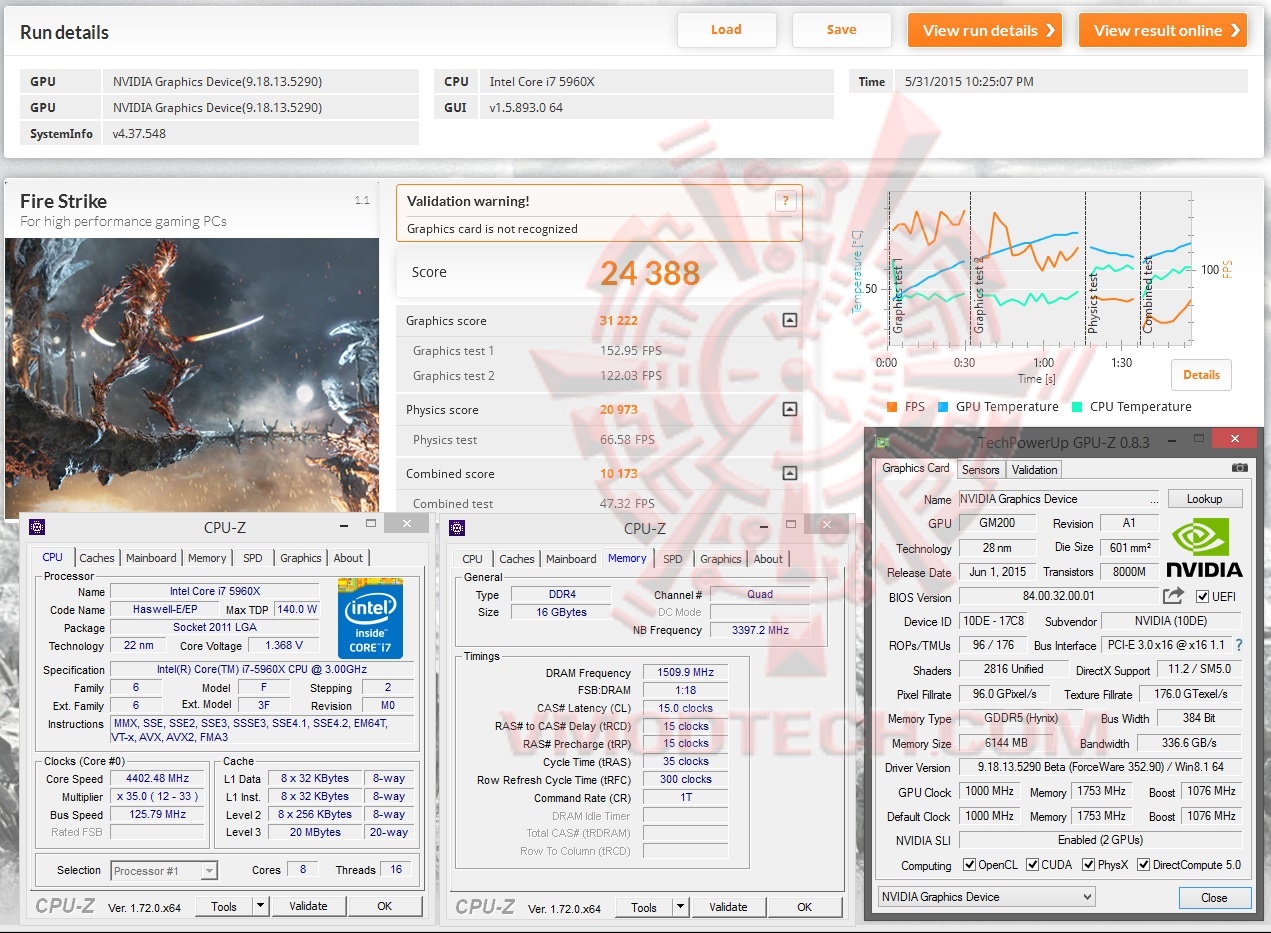The width and height of the screenshot is (1271, 933).
Task: Toggle the DirectCompute 5.0 checkbox
Action: [x=1142, y=865]
